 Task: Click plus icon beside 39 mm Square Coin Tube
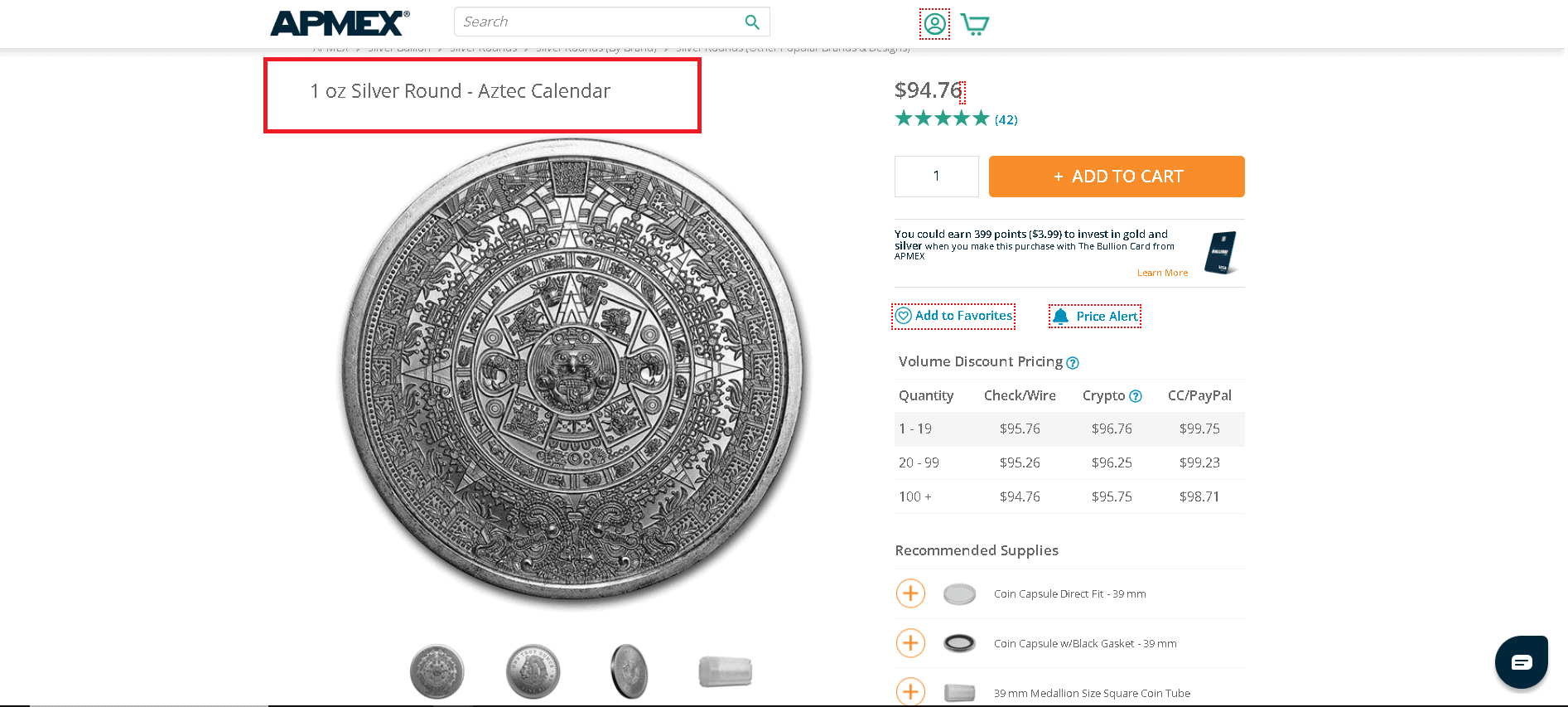point(910,691)
